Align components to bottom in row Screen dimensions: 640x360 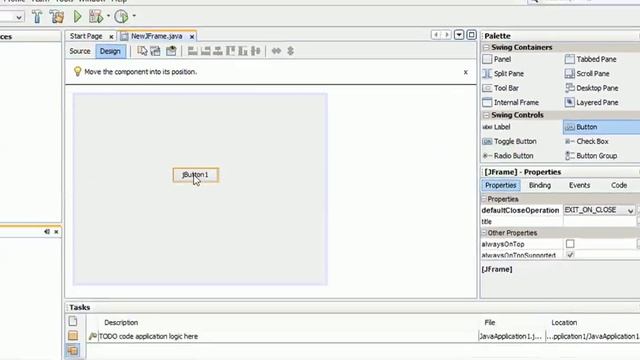[243, 51]
